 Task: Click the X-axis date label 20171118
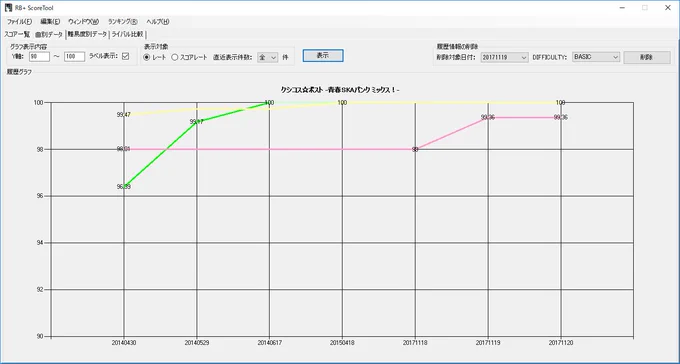[415, 343]
